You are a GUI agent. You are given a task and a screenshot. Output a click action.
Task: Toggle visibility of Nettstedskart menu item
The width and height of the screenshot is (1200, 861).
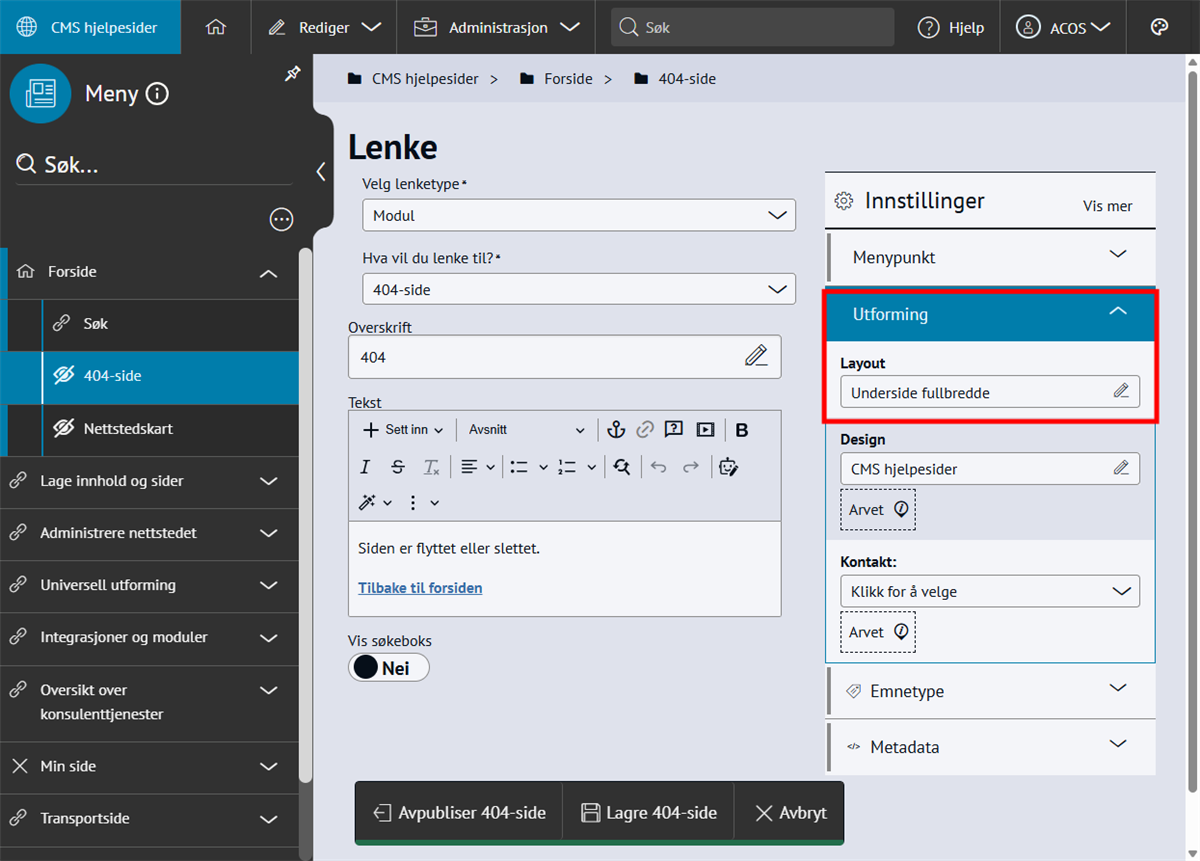tap(64, 428)
